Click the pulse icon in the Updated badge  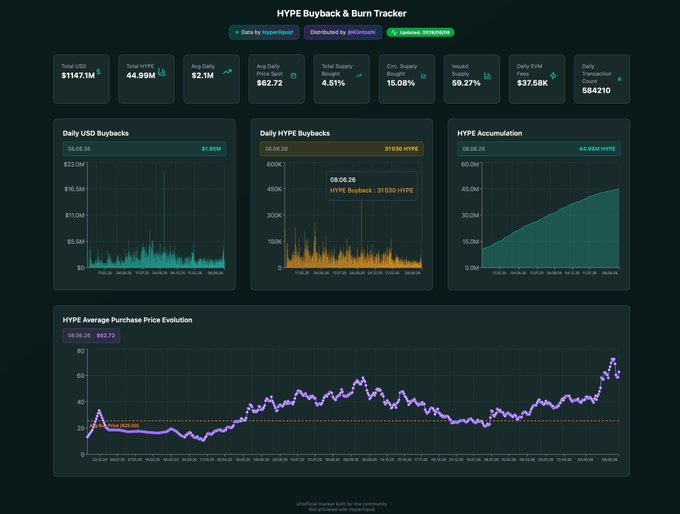394,33
